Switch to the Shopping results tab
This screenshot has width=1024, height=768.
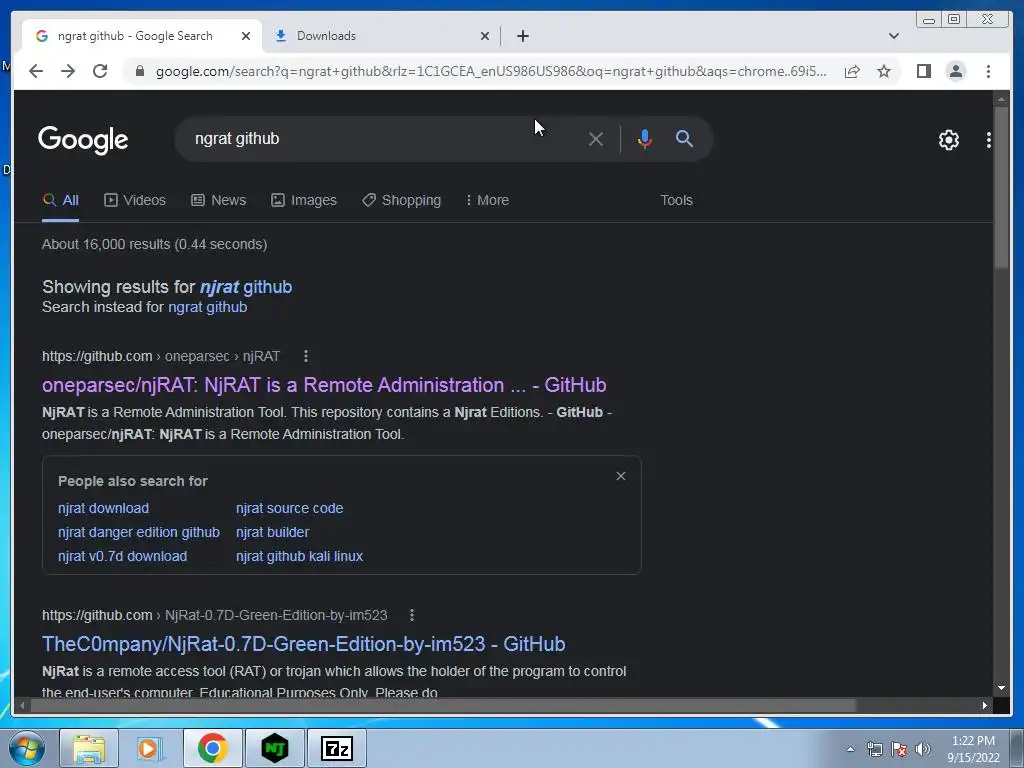click(402, 200)
